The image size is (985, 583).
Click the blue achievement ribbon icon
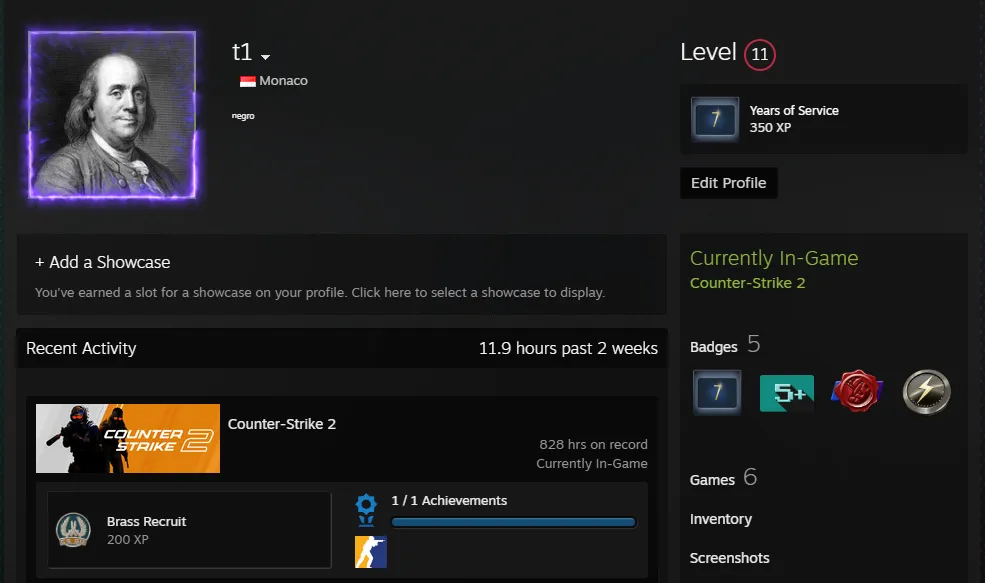pos(366,509)
